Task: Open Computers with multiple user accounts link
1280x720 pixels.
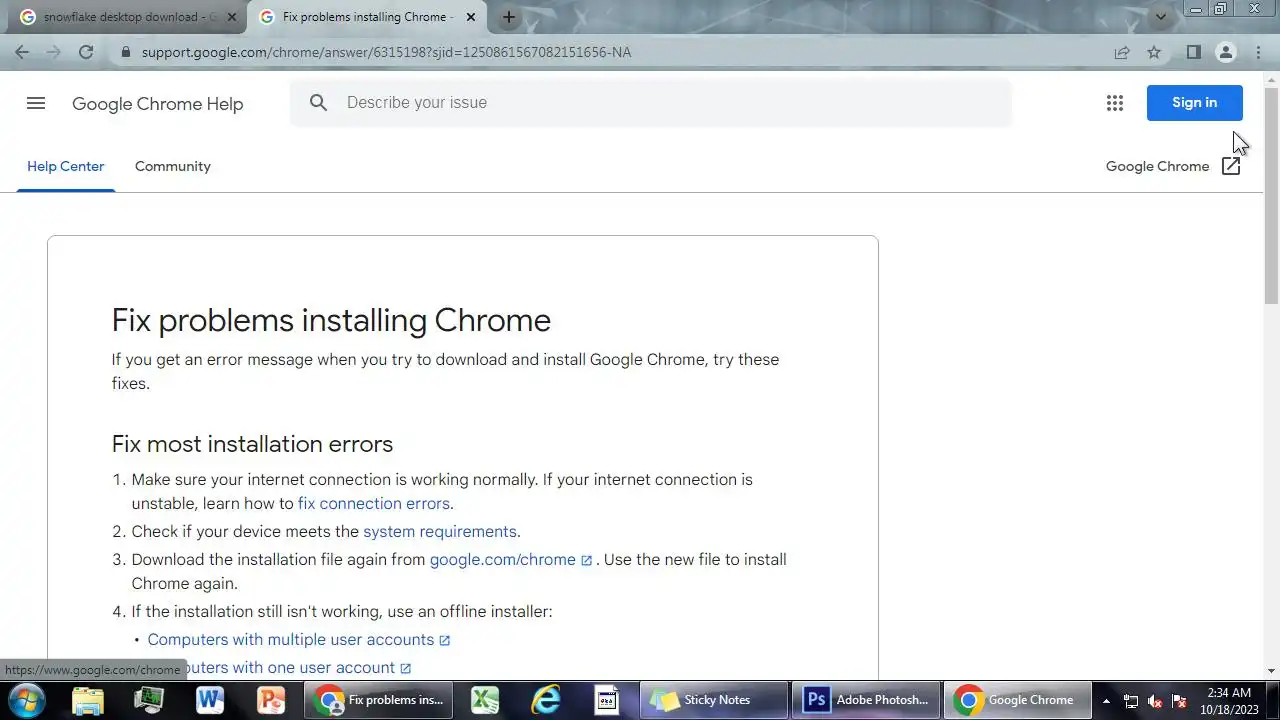Action: click(x=291, y=640)
